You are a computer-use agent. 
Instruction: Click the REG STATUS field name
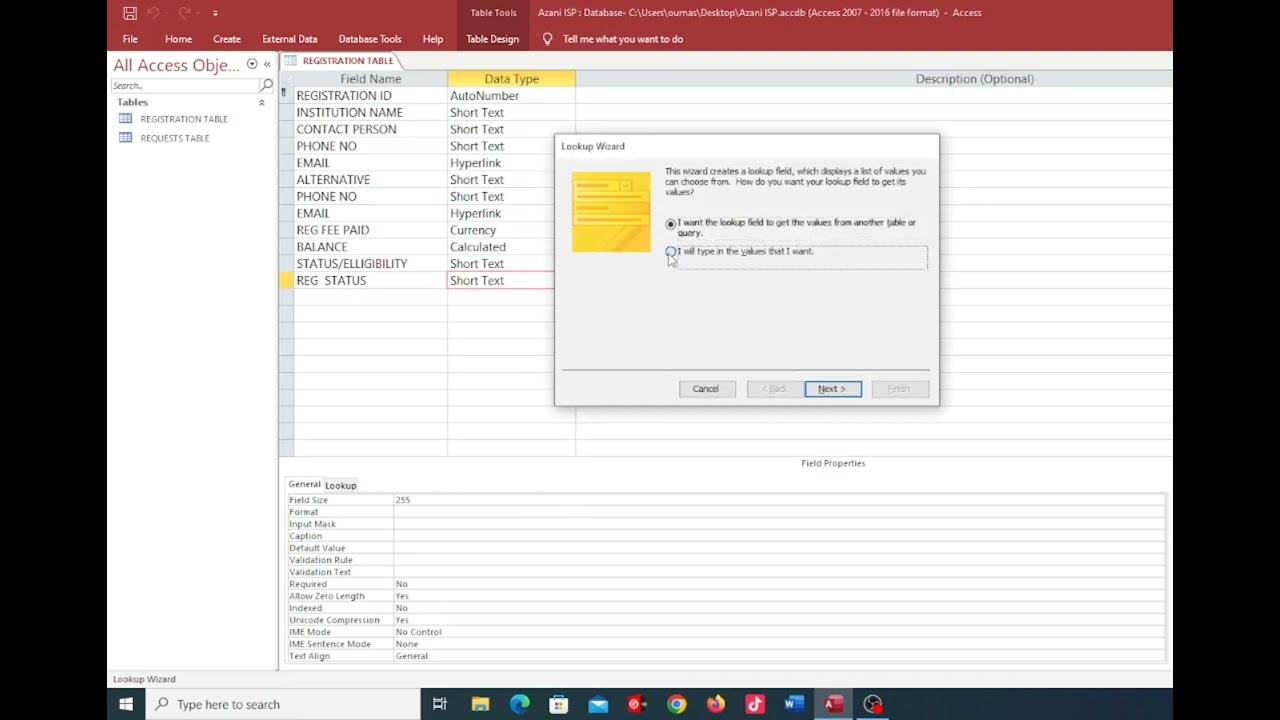(331, 281)
